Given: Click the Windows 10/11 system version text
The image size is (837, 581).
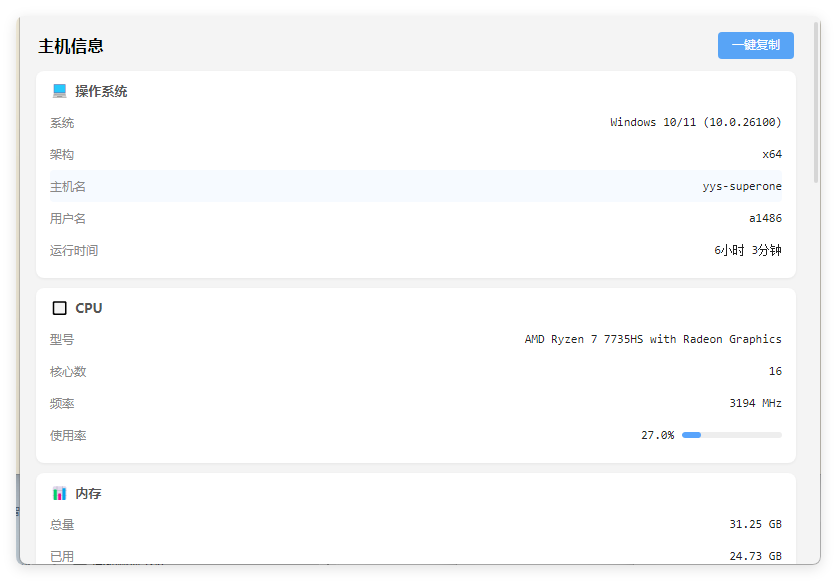Looking at the screenshot, I should [x=696, y=122].
